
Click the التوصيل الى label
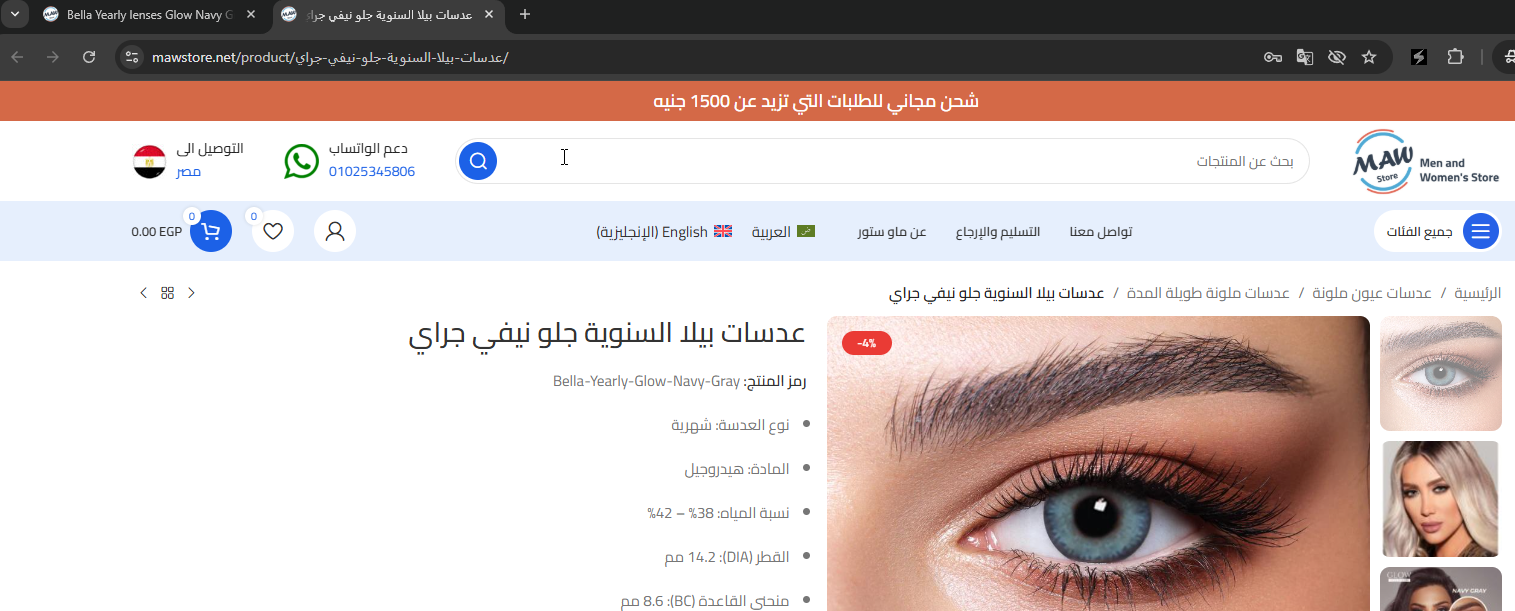click(210, 149)
